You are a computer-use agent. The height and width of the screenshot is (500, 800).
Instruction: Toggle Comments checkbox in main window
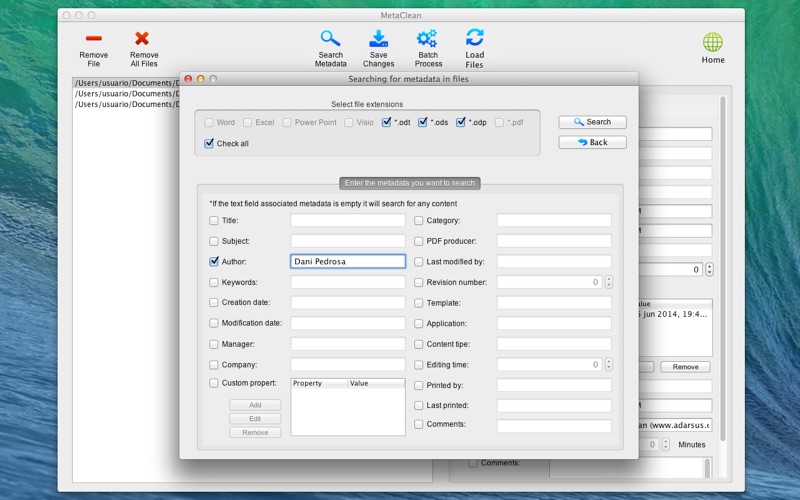[x=473, y=463]
